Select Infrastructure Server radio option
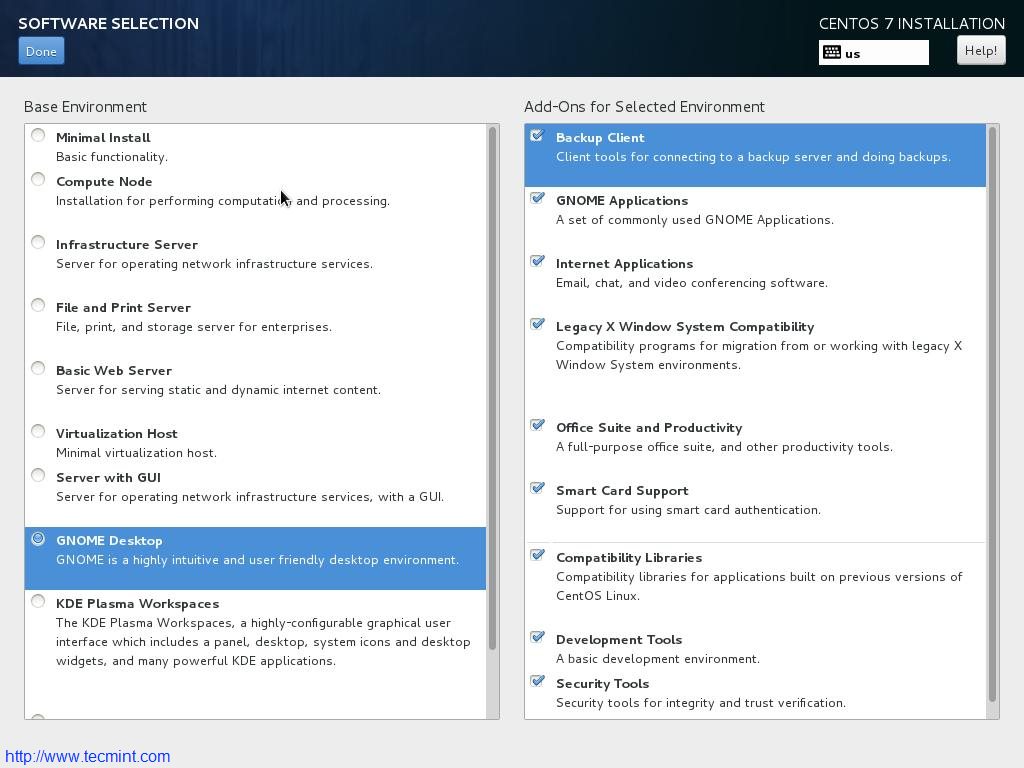The width and height of the screenshot is (1024, 768). coord(38,243)
